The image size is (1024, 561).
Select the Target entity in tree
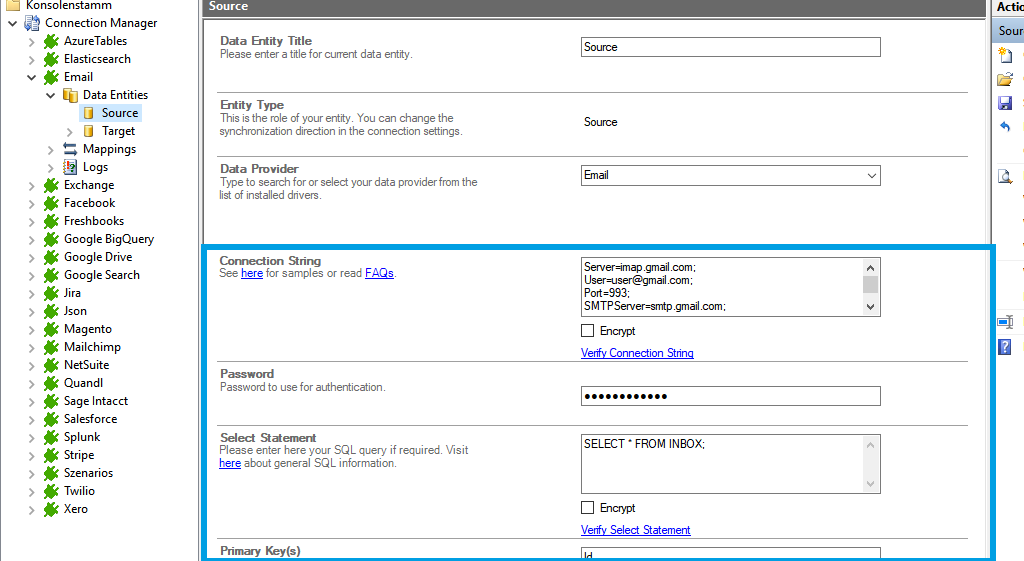coord(118,131)
